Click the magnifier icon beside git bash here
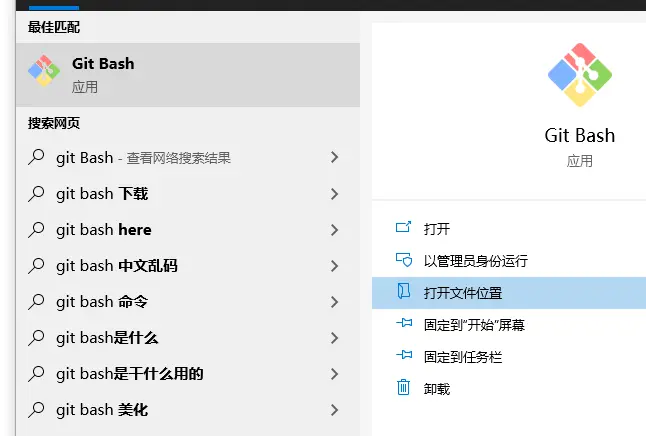This screenshot has height=436, width=646. [36, 230]
